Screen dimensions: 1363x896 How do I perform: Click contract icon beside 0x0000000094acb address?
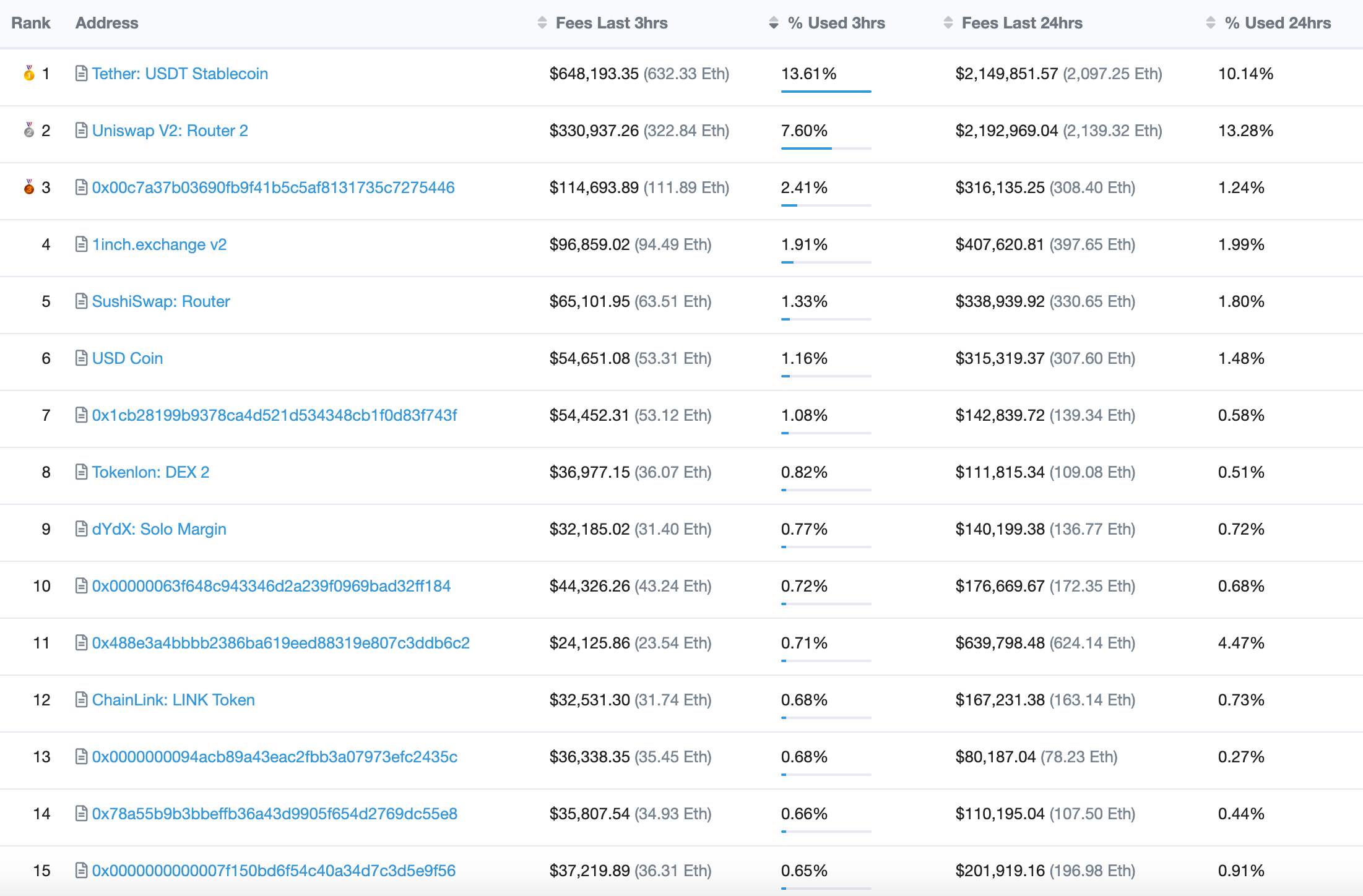81,757
